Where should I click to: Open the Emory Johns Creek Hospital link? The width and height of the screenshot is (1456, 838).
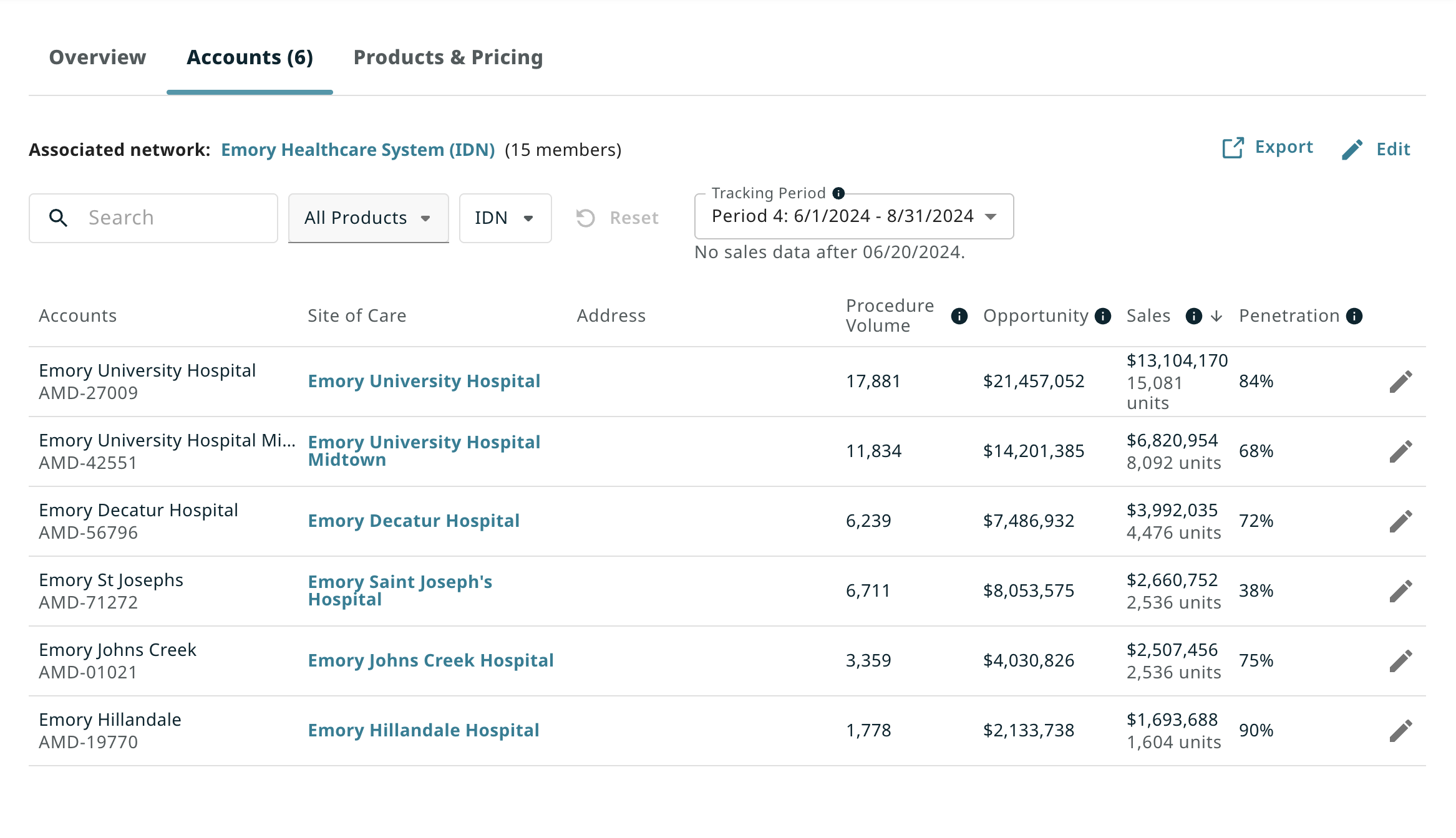pos(430,661)
